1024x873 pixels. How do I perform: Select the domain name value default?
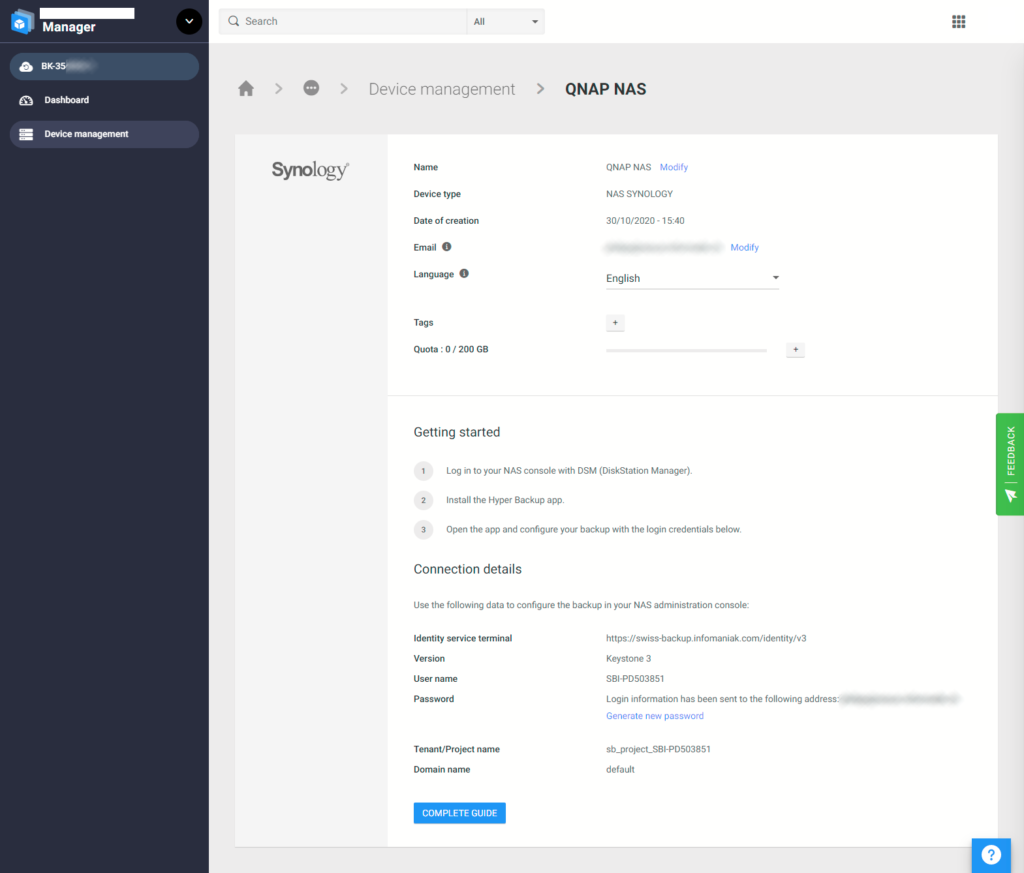tap(620, 769)
